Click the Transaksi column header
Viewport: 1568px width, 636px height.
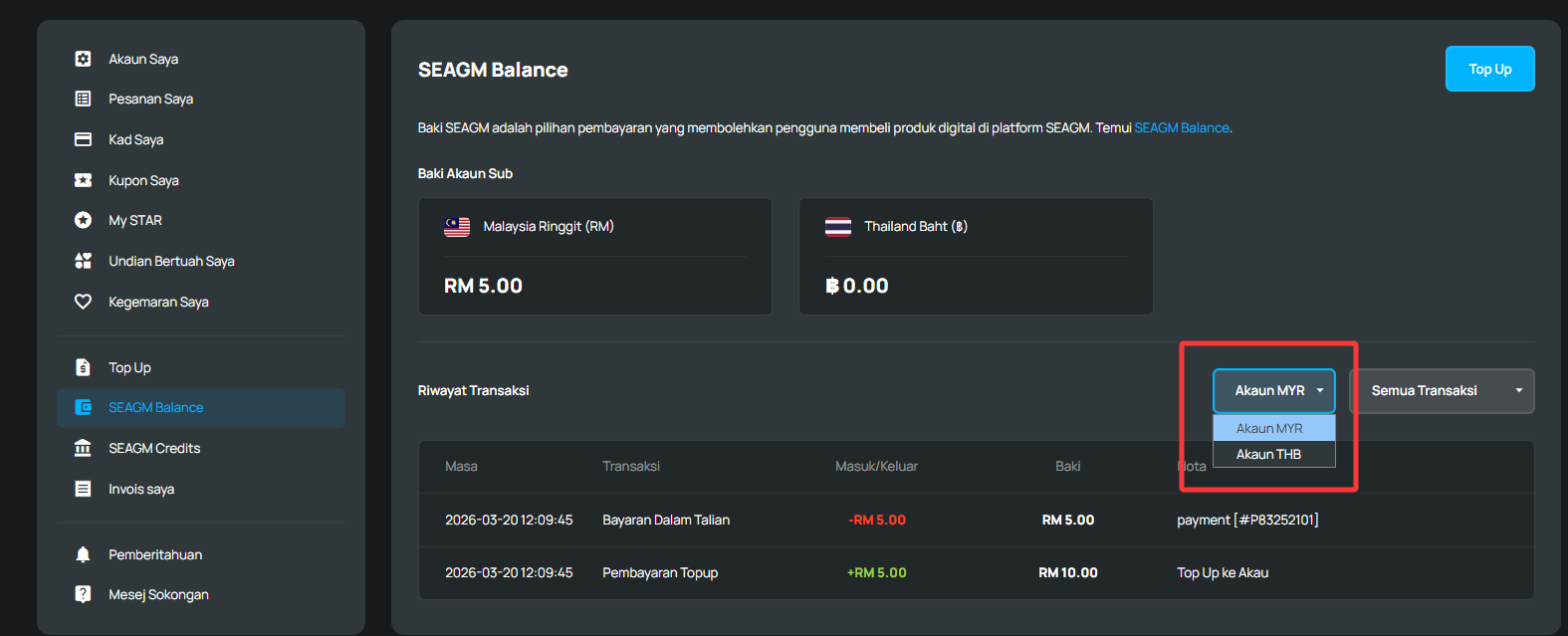tap(631, 466)
